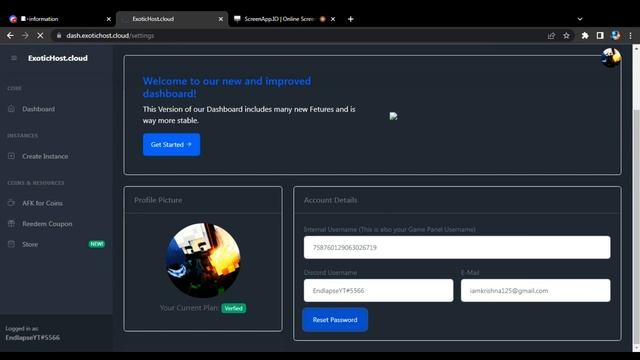Open a new browser tab

pos(351,19)
